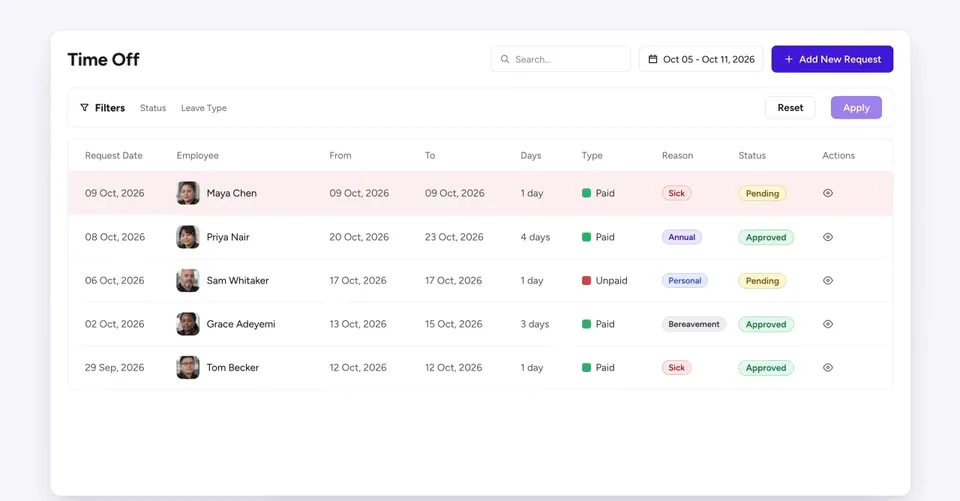This screenshot has width=960, height=501.
Task: Click Sick reason tag in Maya Chen row
Action: click(677, 193)
